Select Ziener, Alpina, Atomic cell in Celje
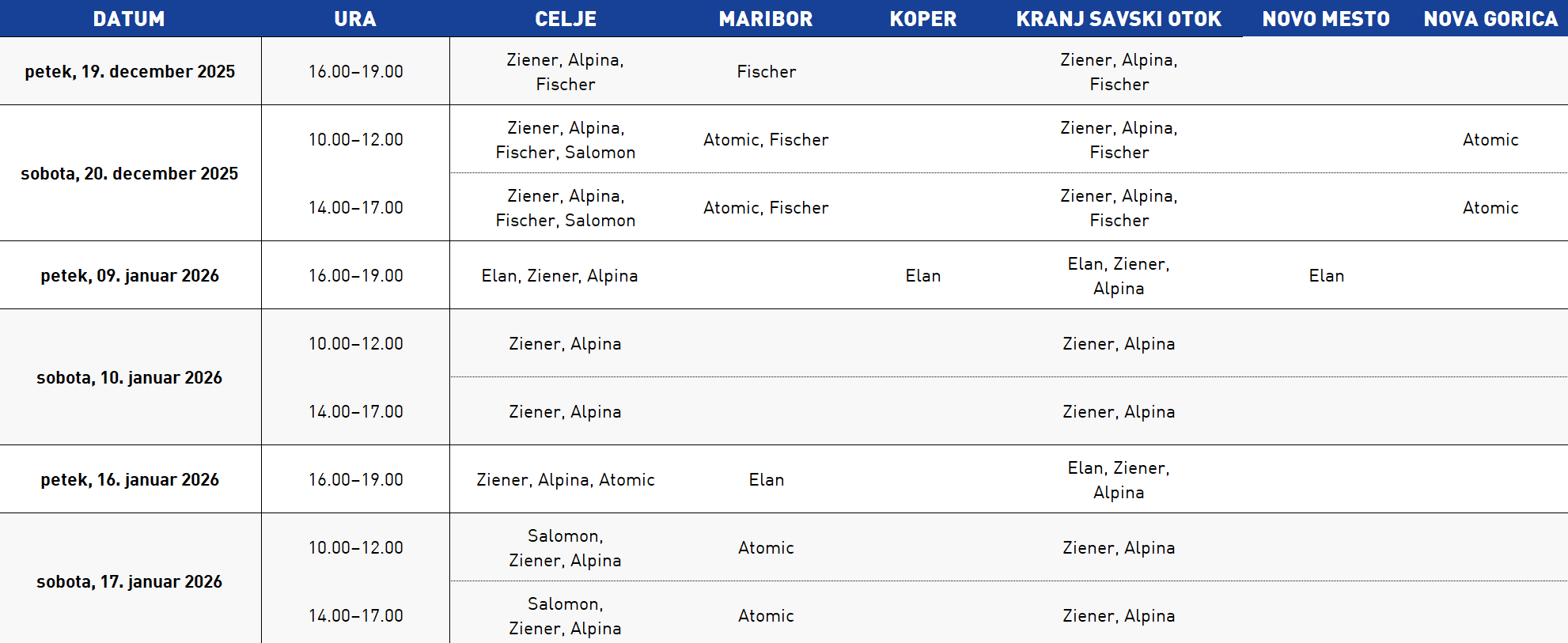The image size is (1568, 643). [566, 479]
